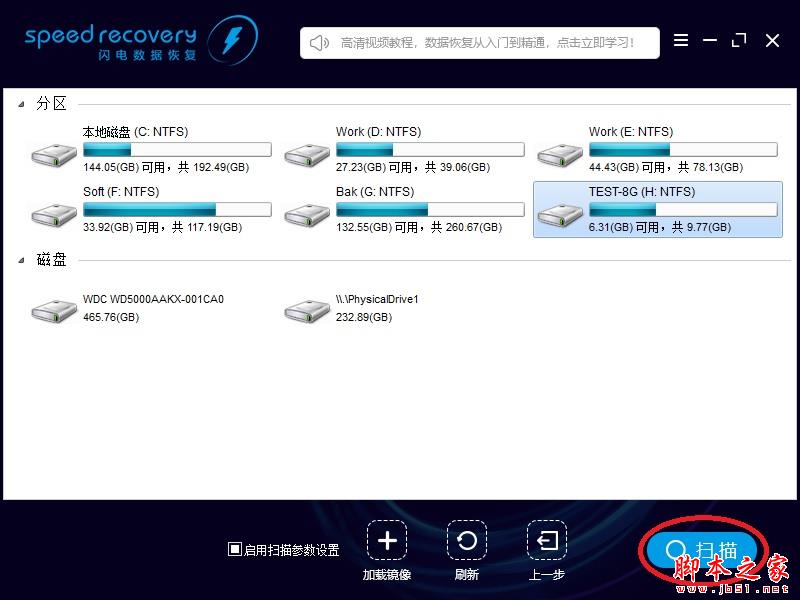Image resolution: width=800 pixels, height=600 pixels.
Task: Select the text Work (E: NTFS)
Action: [631, 132]
